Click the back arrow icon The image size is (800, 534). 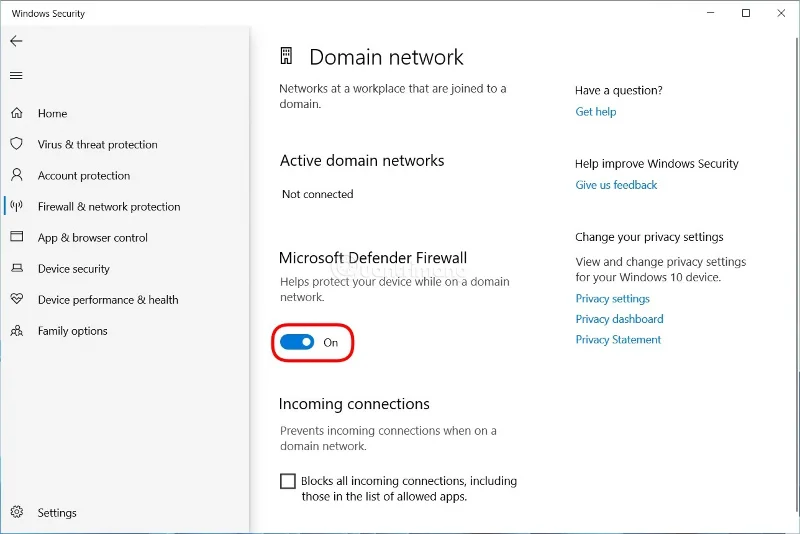[x=16, y=41]
